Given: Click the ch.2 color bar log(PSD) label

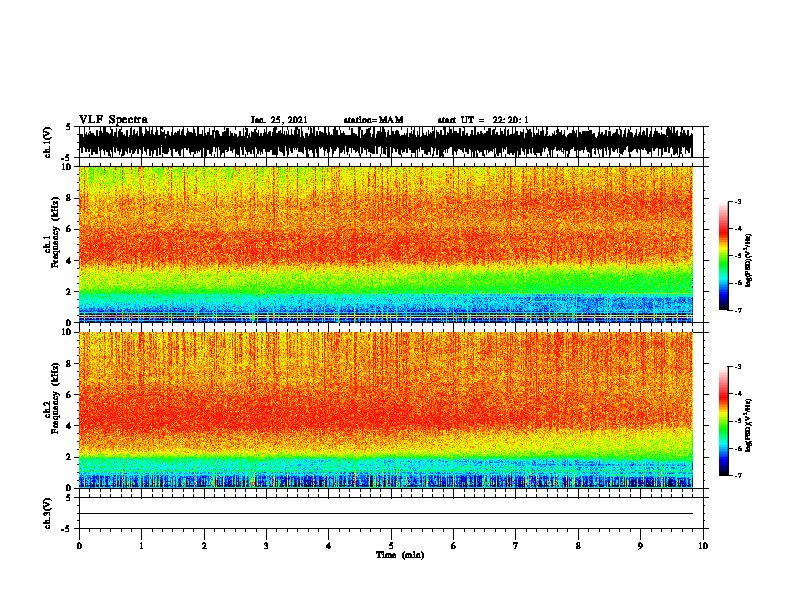Looking at the screenshot, I should [748, 425].
